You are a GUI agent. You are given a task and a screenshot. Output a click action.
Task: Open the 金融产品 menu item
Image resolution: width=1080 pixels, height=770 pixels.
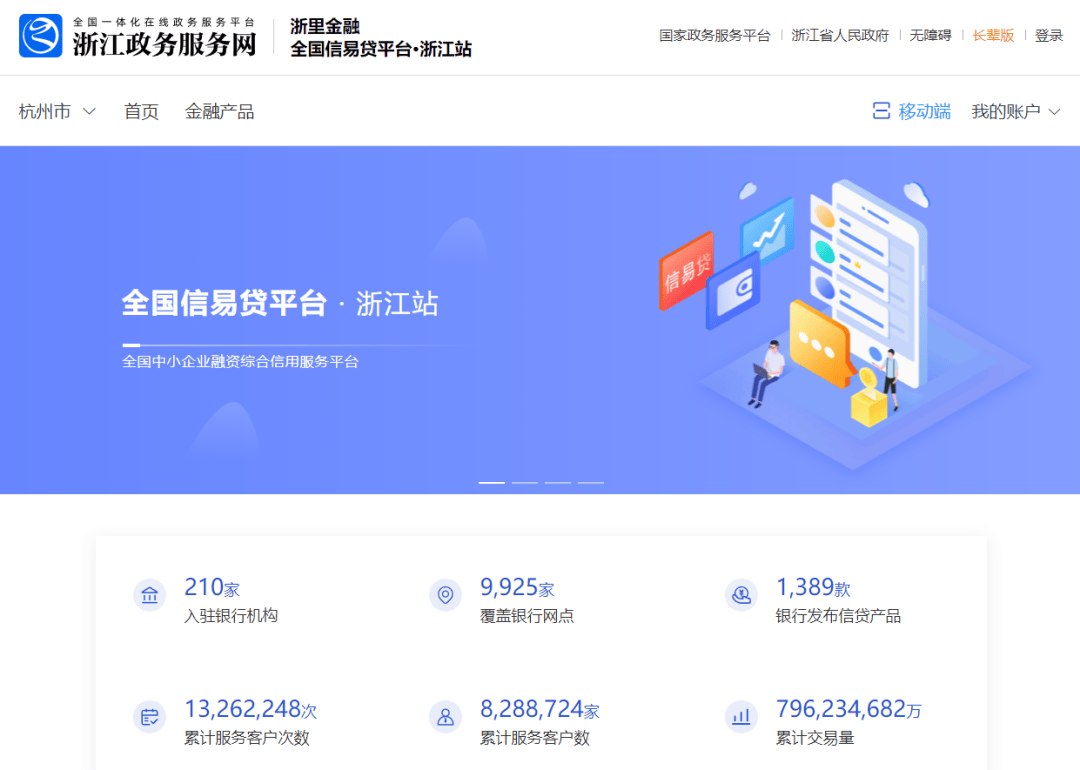220,112
